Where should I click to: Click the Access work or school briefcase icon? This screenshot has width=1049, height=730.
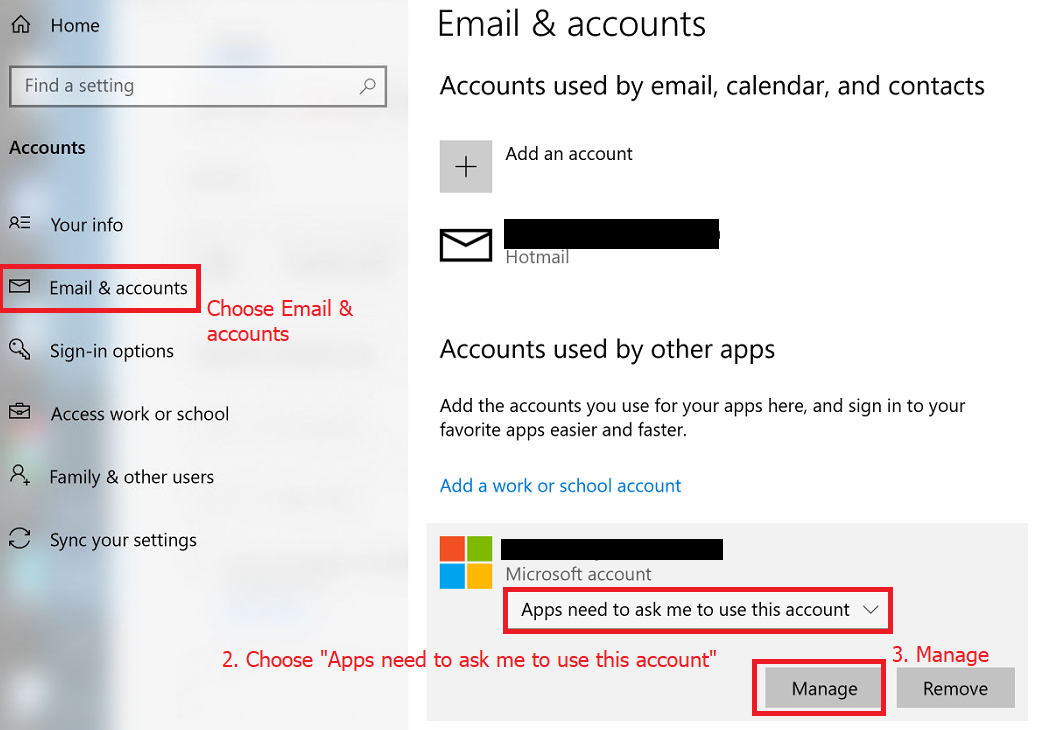pyautogui.click(x=20, y=413)
